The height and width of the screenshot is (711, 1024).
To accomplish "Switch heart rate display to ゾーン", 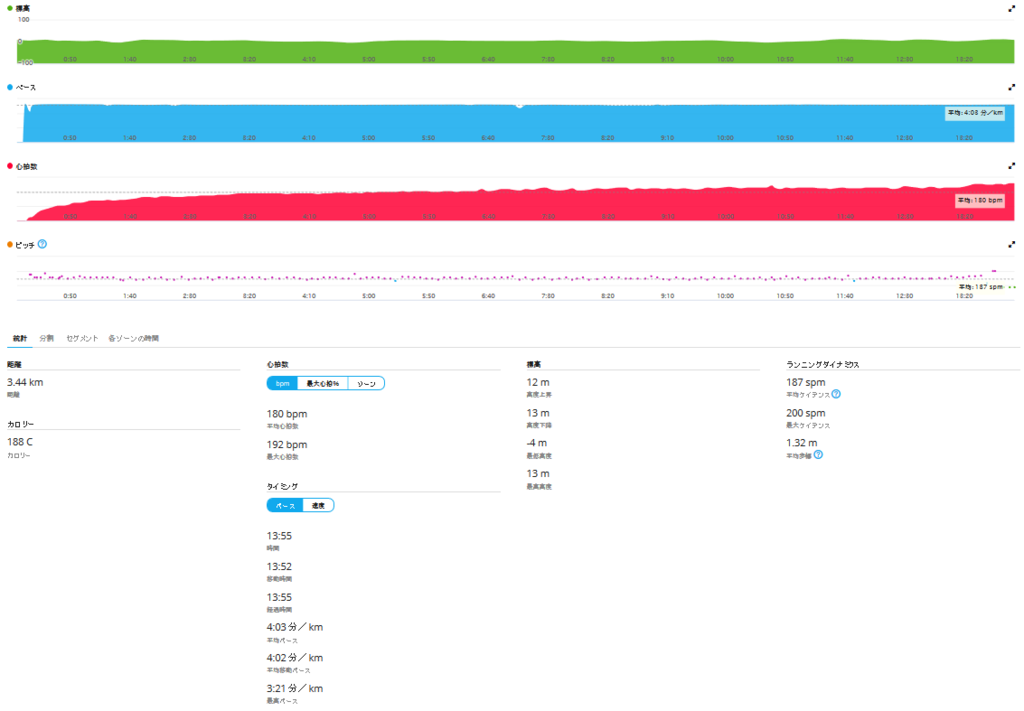I will tap(366, 383).
